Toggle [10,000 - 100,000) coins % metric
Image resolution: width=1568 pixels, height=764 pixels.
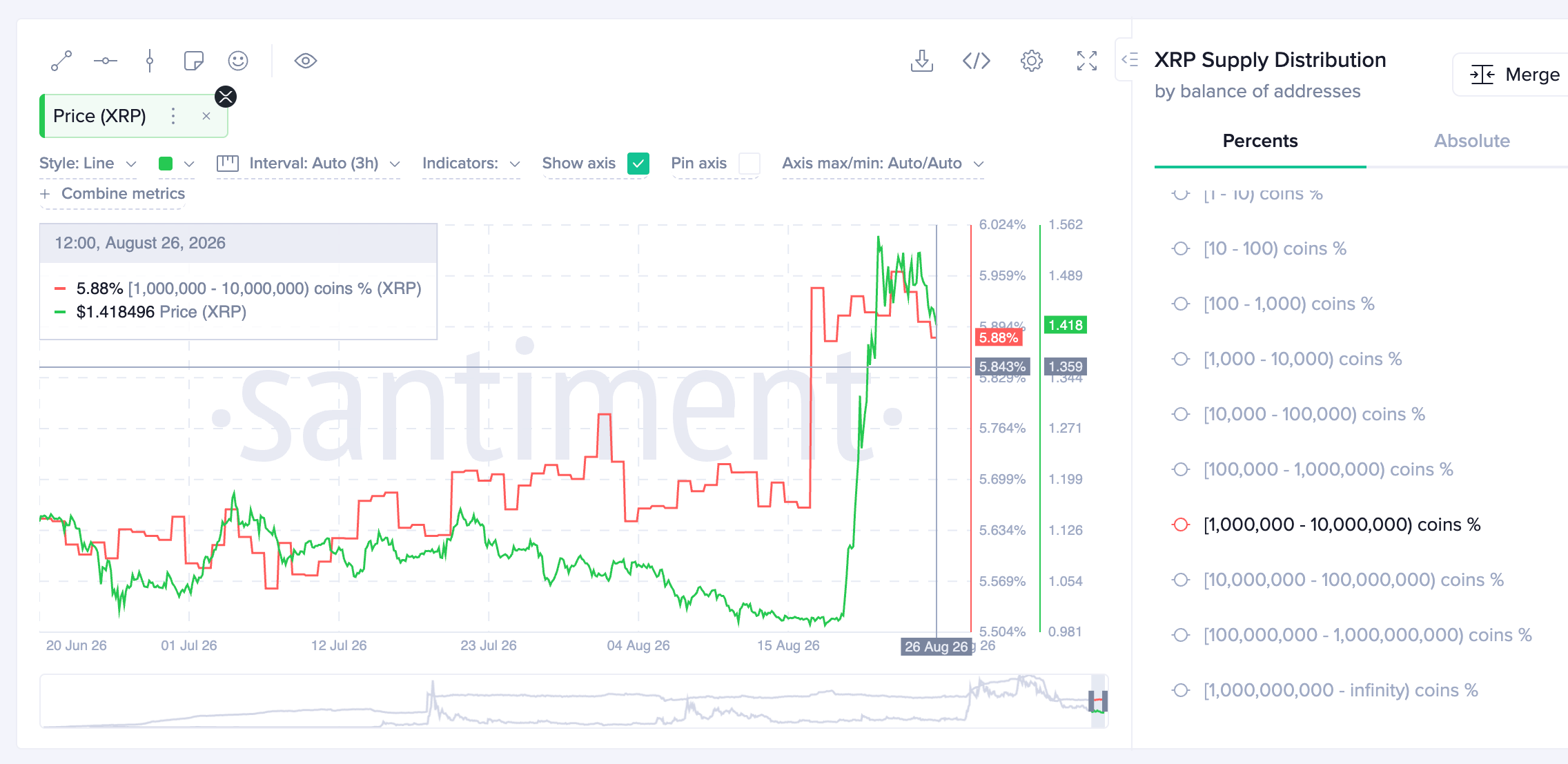1299,414
